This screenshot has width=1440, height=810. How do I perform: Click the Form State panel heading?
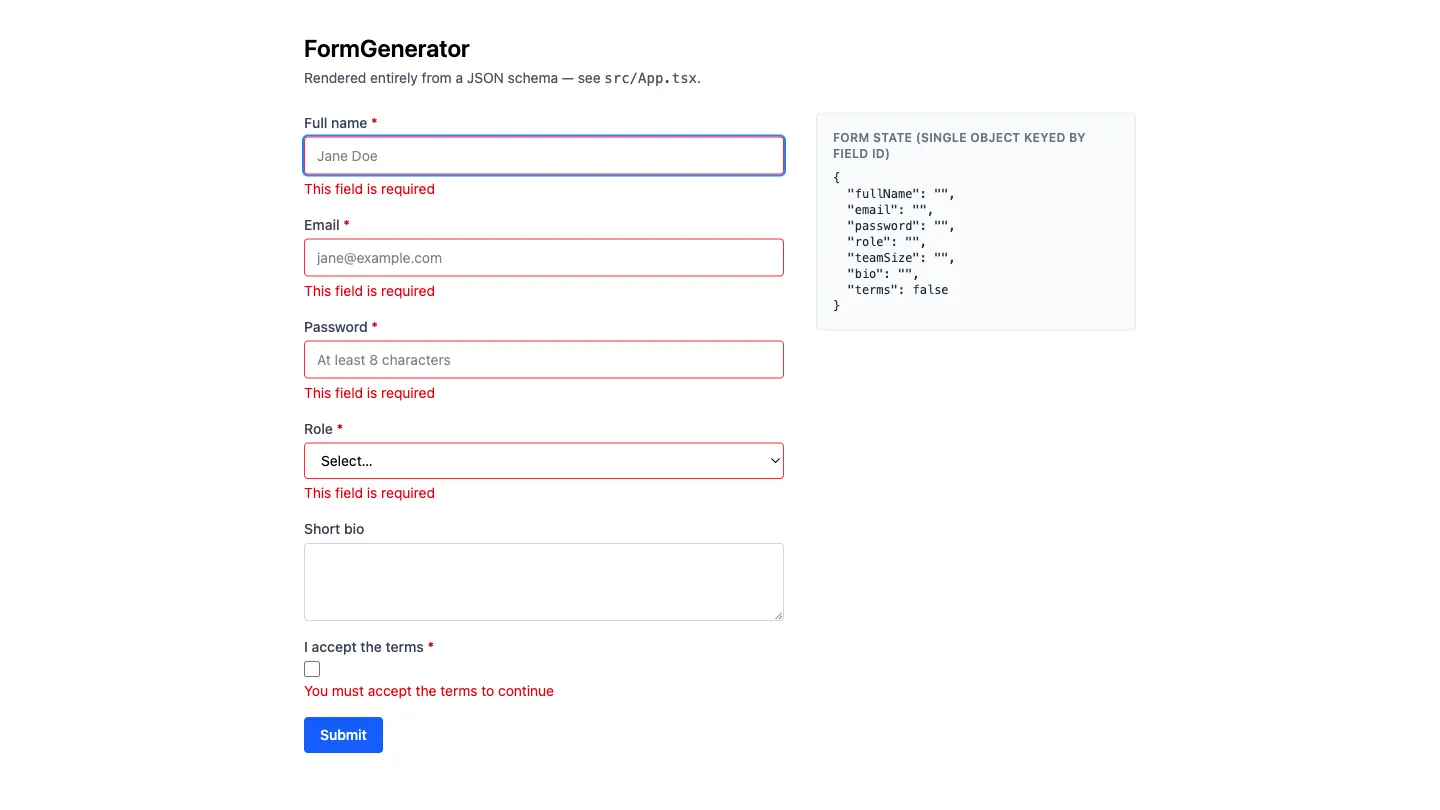tap(959, 146)
